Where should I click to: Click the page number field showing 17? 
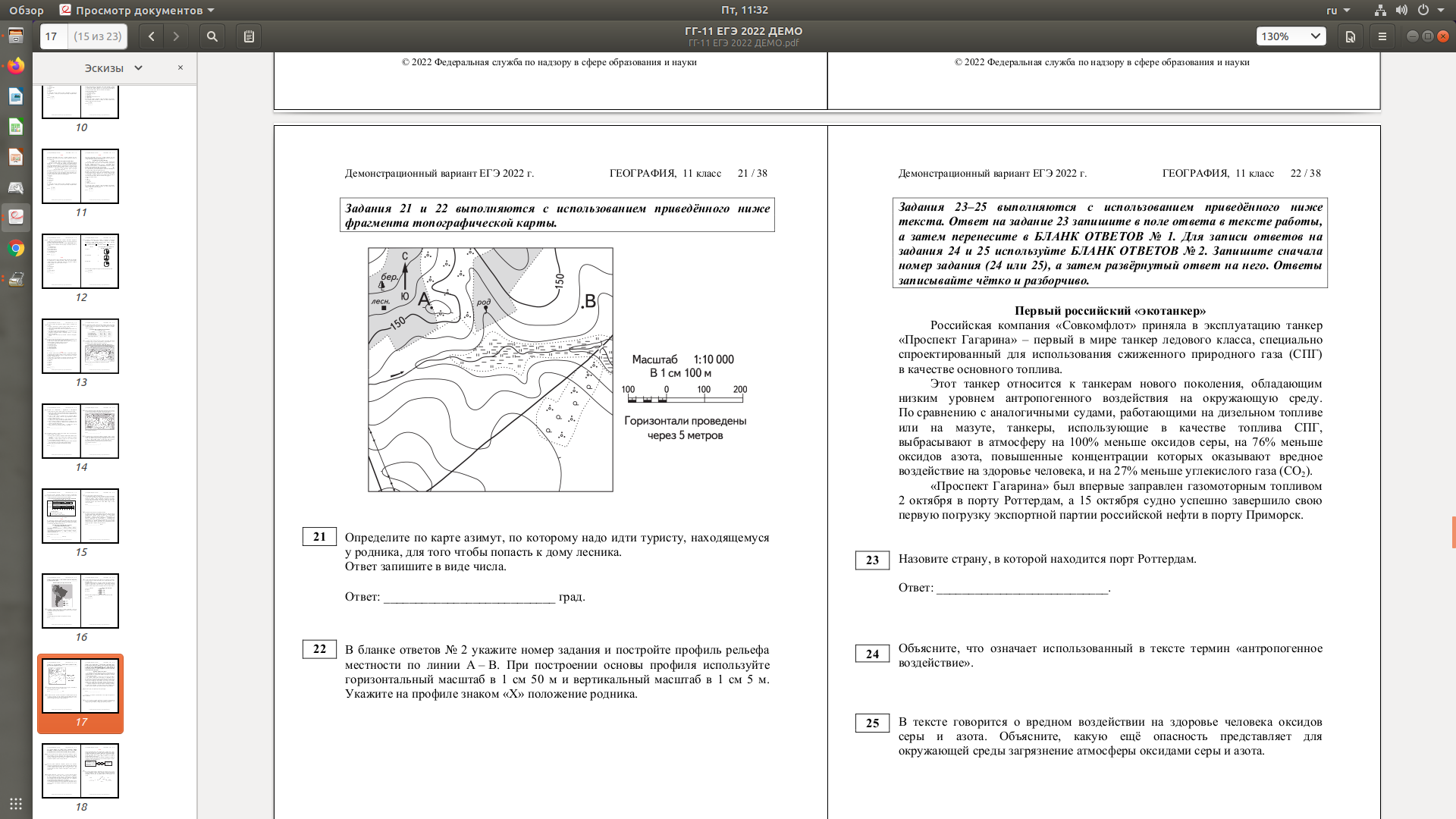tap(53, 36)
